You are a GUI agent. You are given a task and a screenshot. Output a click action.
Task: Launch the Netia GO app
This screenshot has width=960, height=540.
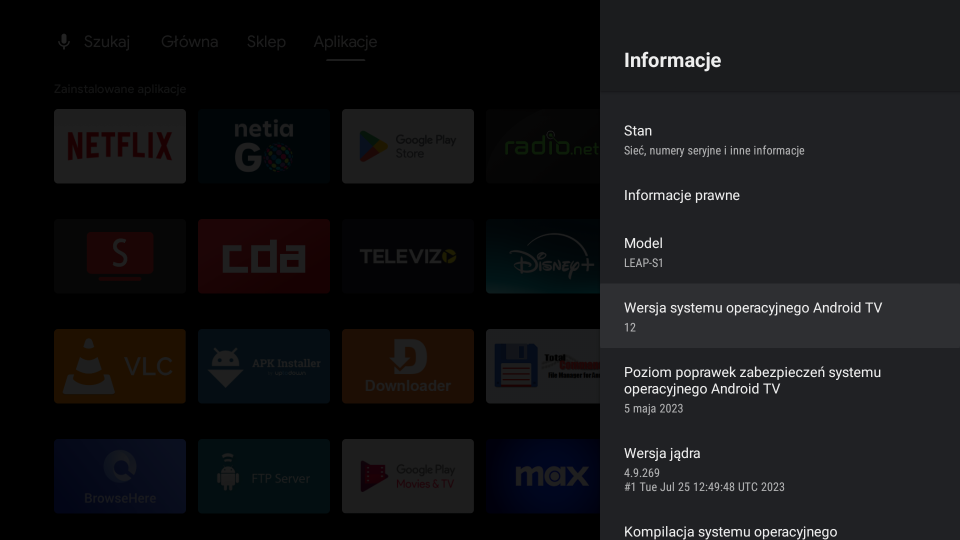pos(264,146)
